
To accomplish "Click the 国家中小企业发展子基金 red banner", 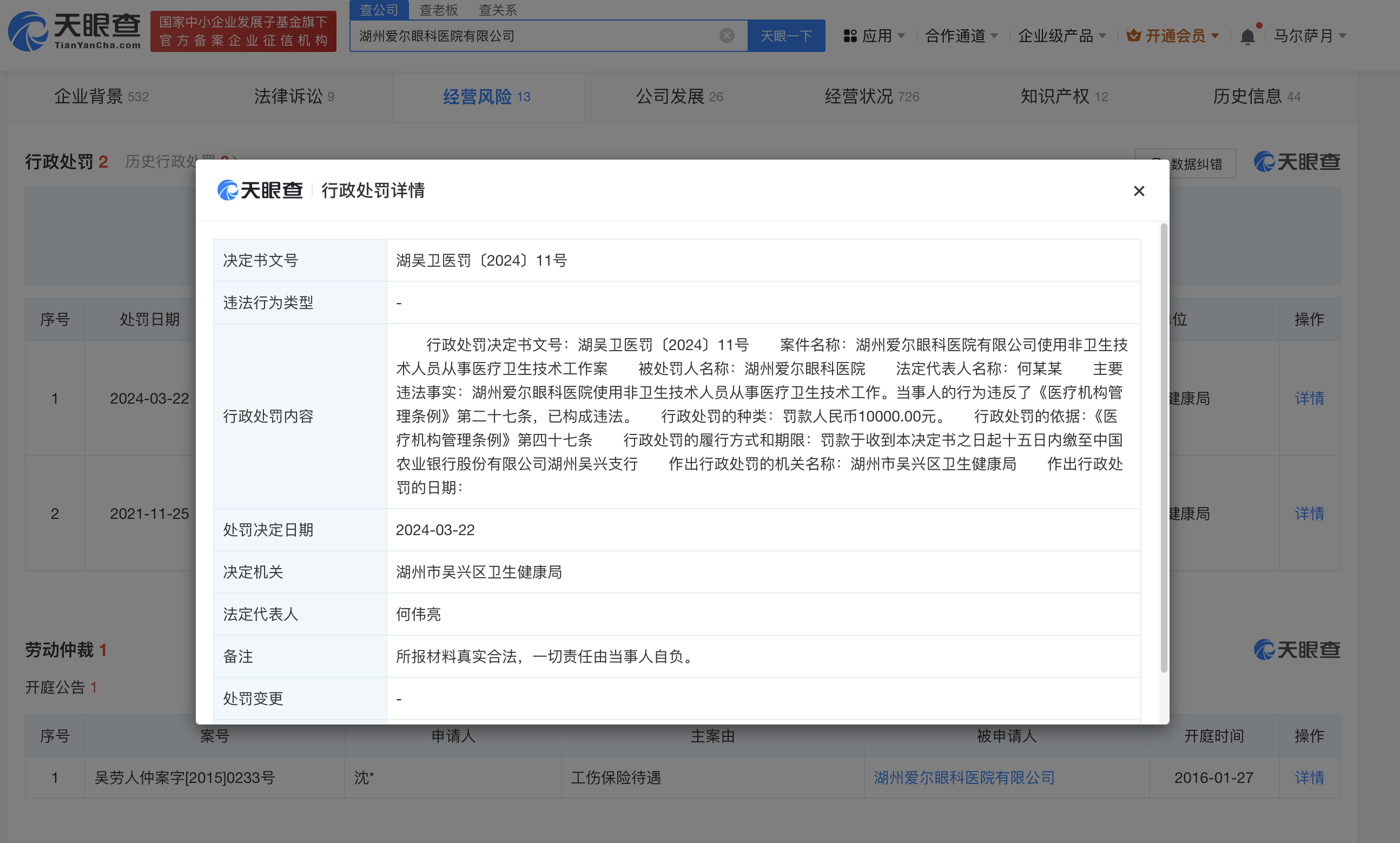I will tap(243, 31).
